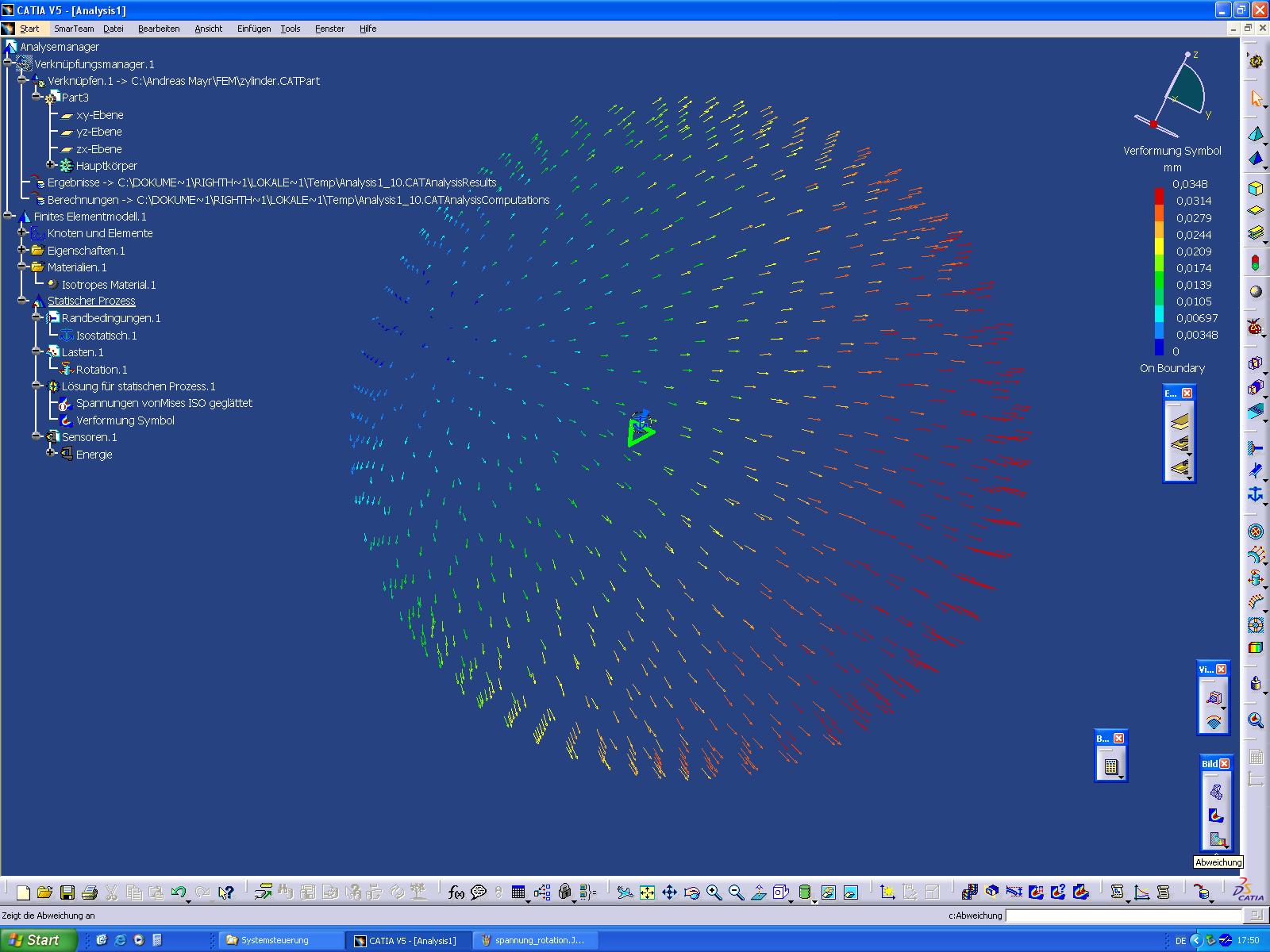Click the Isostatic restraint anchor icon
The height and width of the screenshot is (952, 1270).
click(1256, 494)
